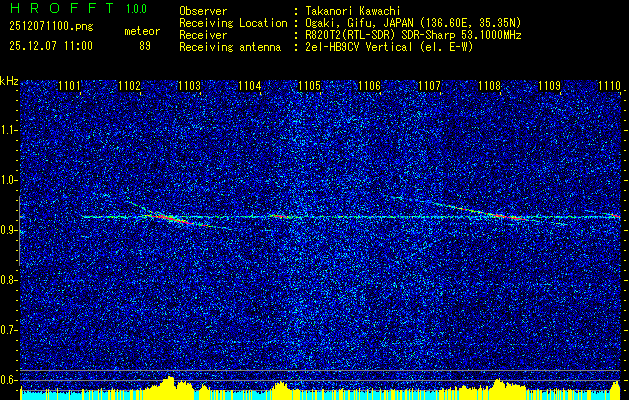Click the Observer label
Screen dimensions: 629x400
203,11
